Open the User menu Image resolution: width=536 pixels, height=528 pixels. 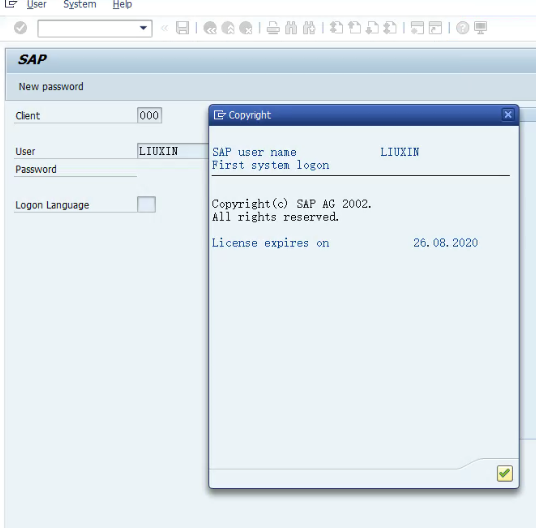point(37,4)
